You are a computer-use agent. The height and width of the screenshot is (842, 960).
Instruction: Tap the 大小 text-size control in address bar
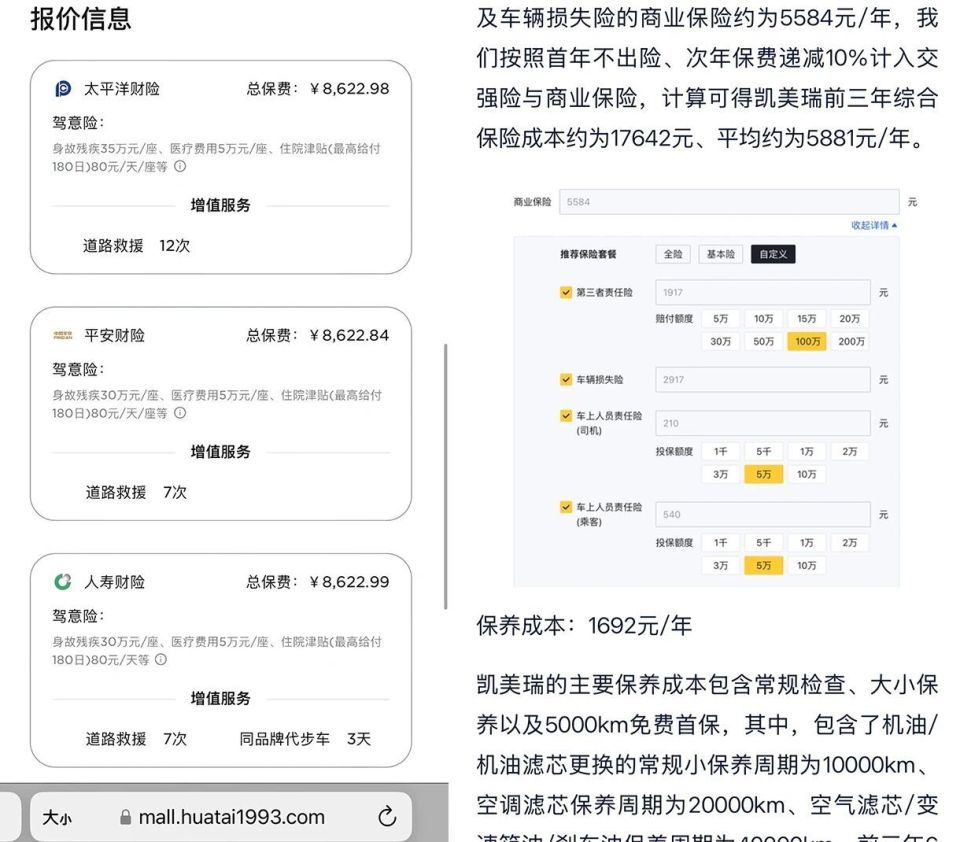(x=56, y=817)
